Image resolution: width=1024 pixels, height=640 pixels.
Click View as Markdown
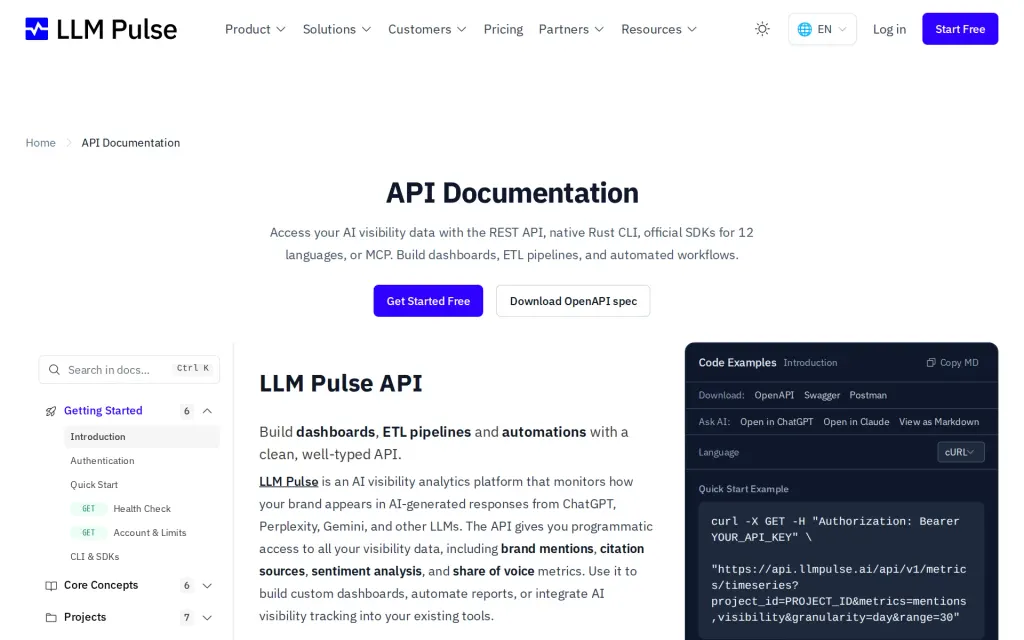tap(939, 422)
